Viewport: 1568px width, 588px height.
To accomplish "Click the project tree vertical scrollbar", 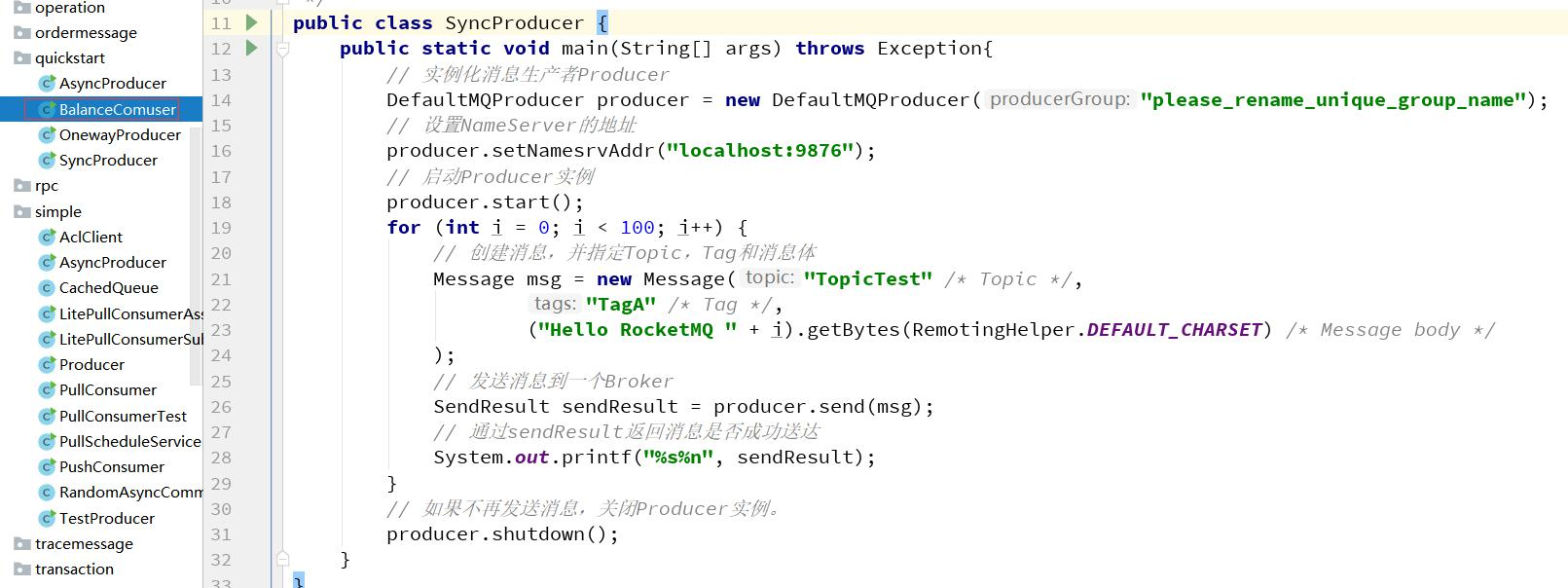I will coord(196,253).
